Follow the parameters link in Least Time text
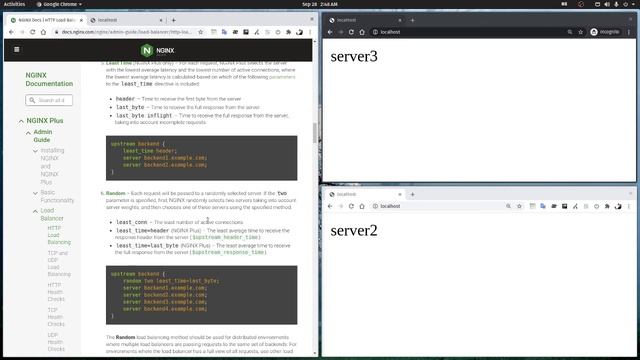640x360 pixels. [282, 77]
